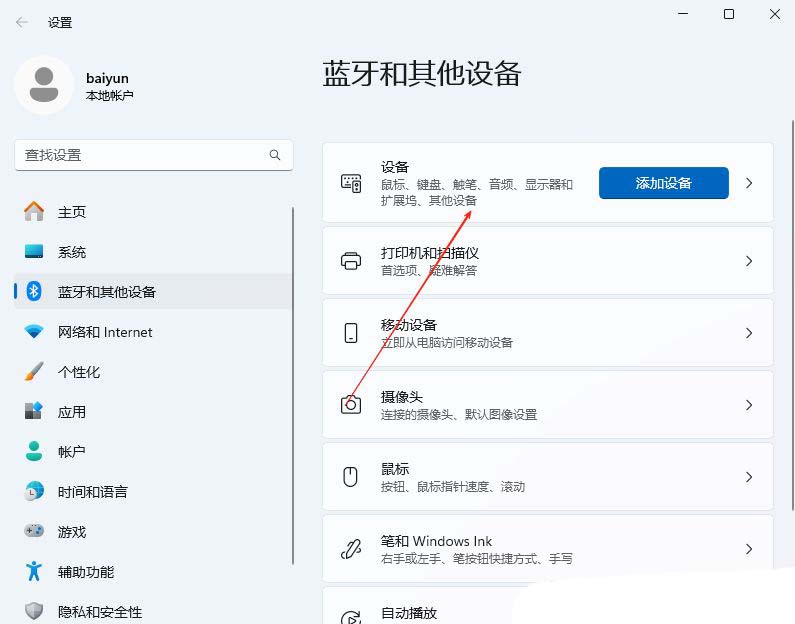The width and height of the screenshot is (795, 624).
Task: Click the System monitor icon in sidebar
Action: pyautogui.click(x=34, y=251)
